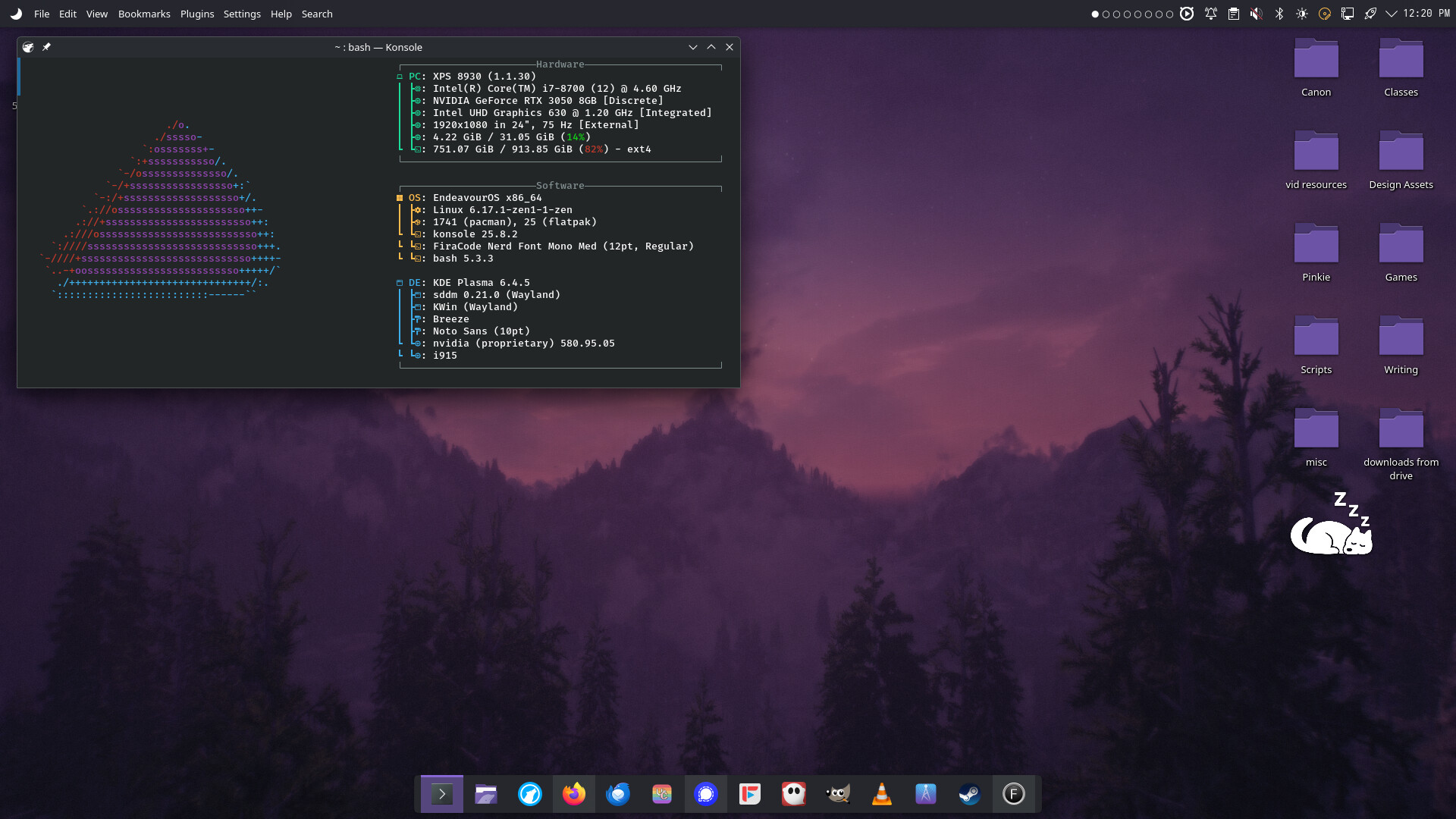This screenshot has height=819, width=1456.
Task: Click the 12:20 PM clock
Action: coord(1426,14)
